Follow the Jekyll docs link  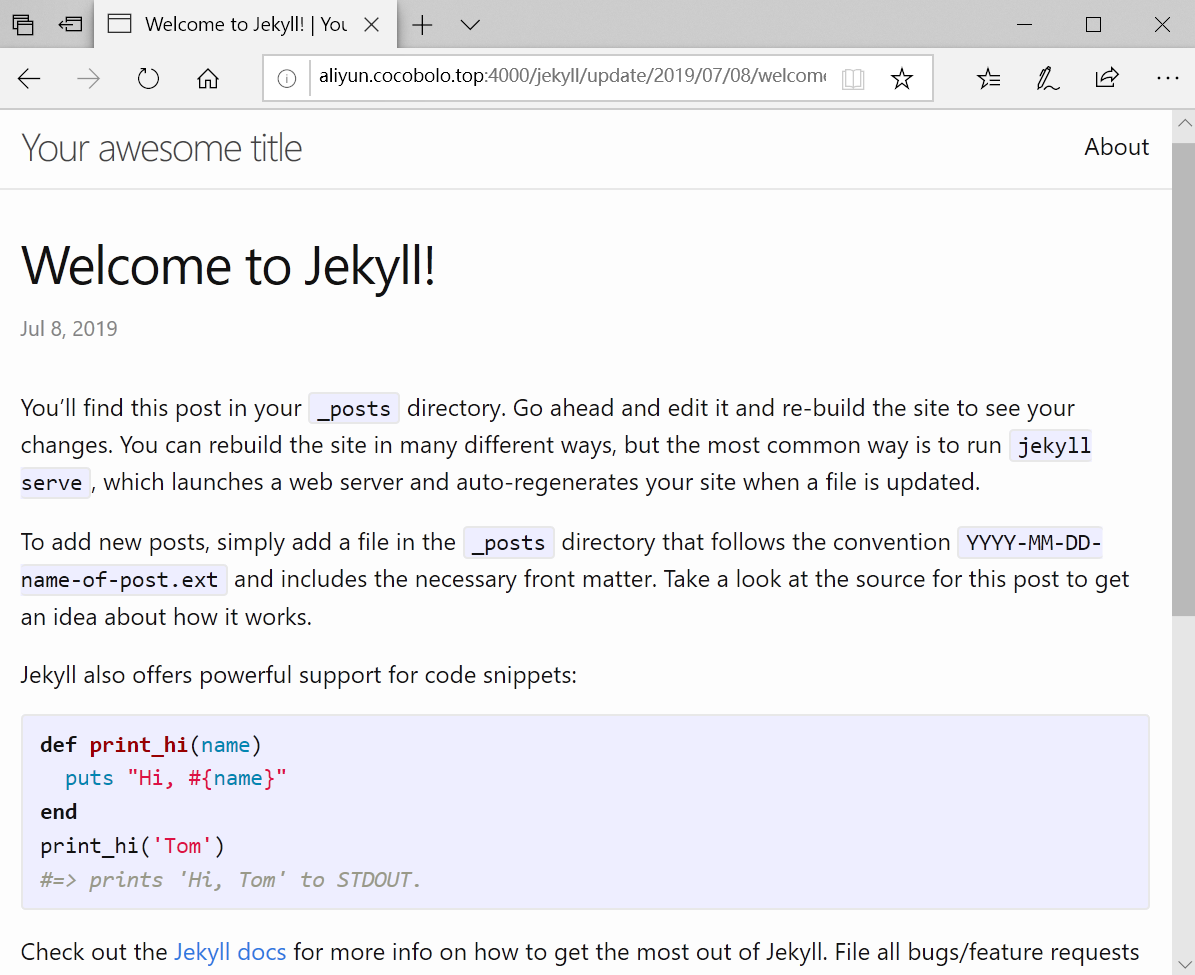[x=230, y=951]
